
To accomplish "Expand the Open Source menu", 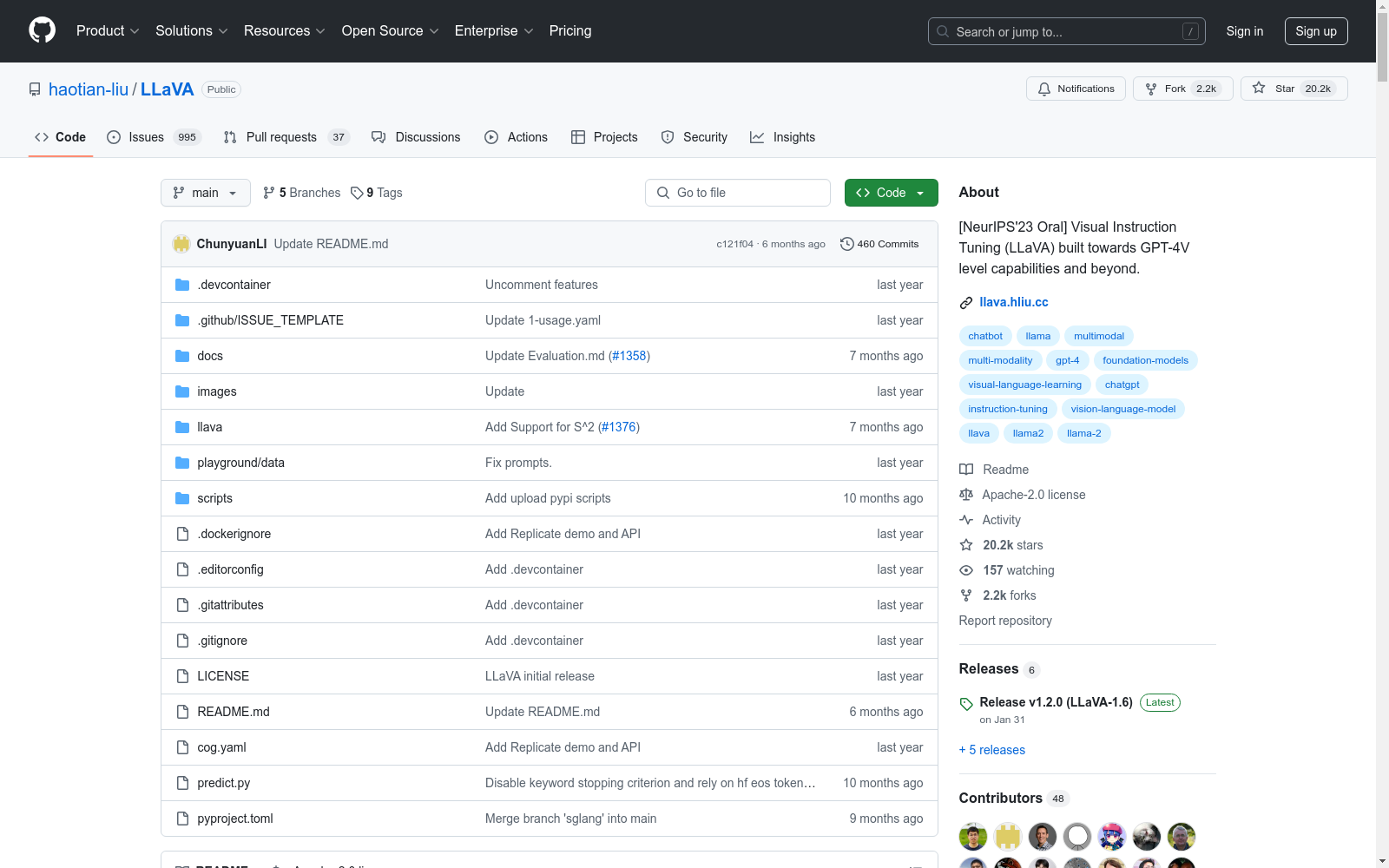I will click(x=391, y=30).
